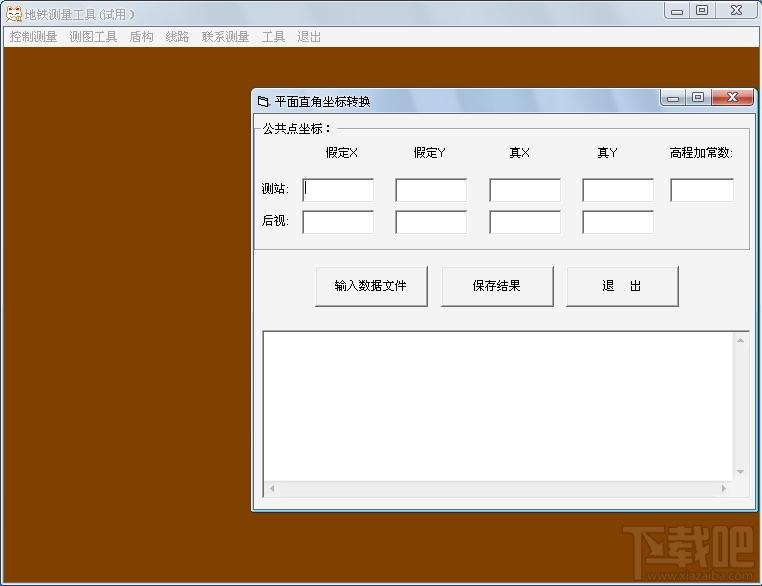Screen dimensions: 762x586
Task: Click the 测站 假定X input field
Action: pyautogui.click(x=338, y=190)
